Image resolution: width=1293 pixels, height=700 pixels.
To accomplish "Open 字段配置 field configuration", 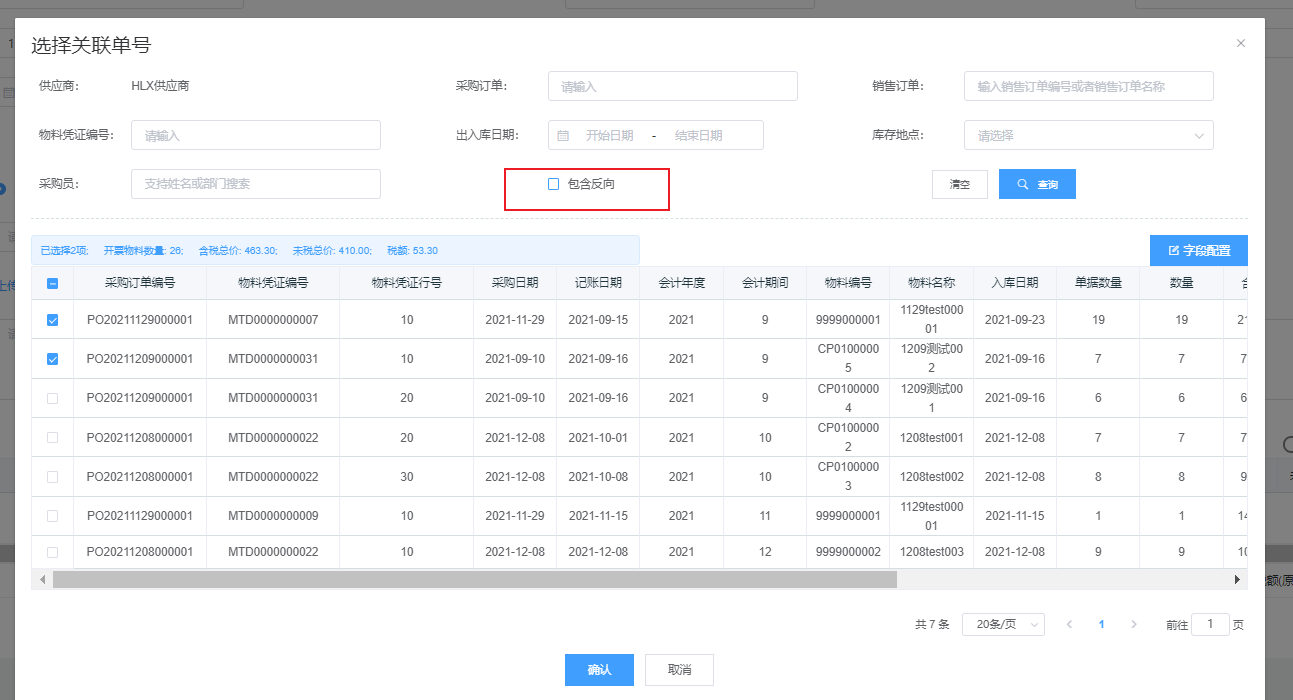I will click(x=1198, y=251).
